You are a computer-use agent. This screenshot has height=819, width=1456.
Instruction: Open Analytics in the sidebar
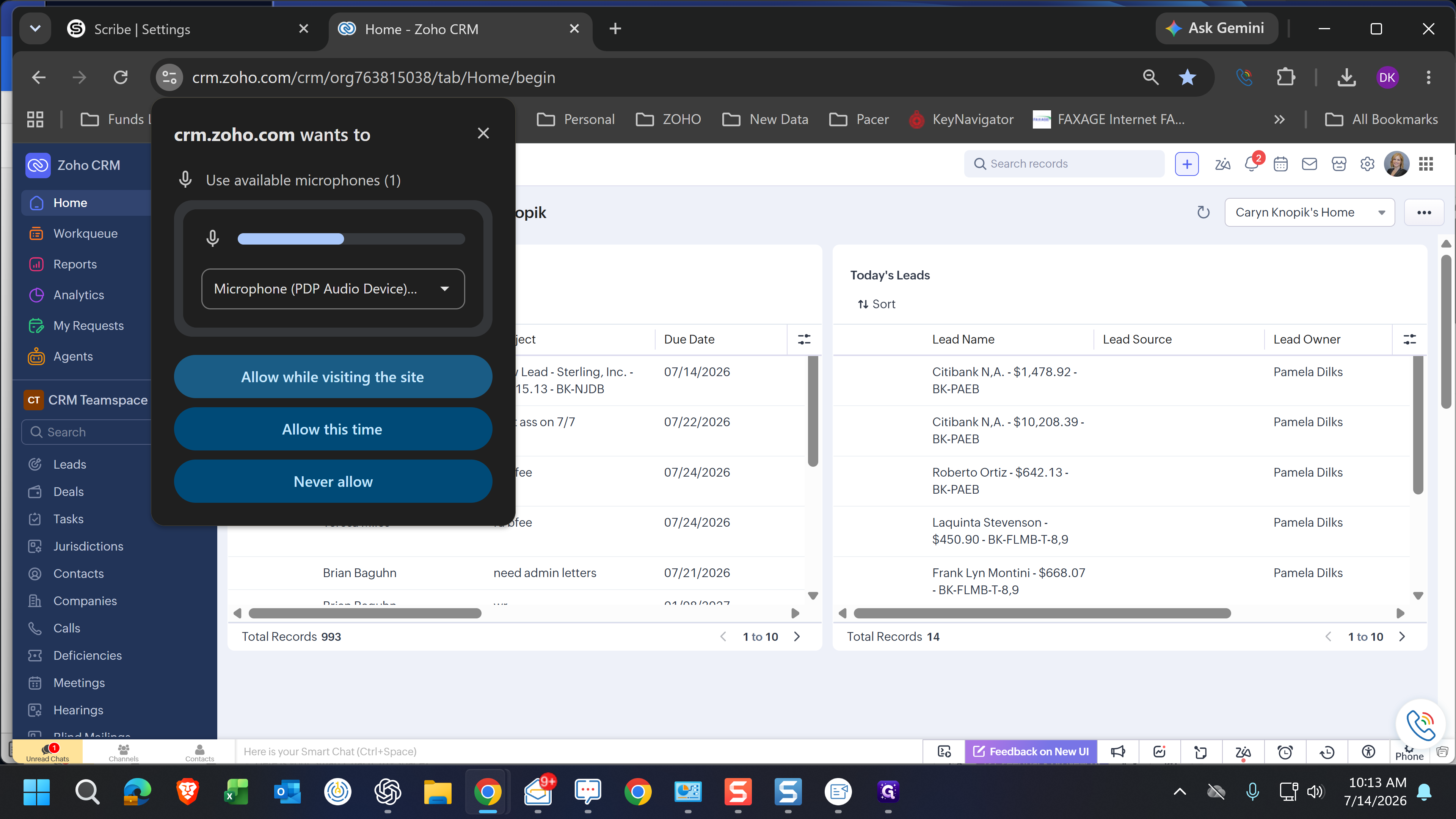pos(78,295)
